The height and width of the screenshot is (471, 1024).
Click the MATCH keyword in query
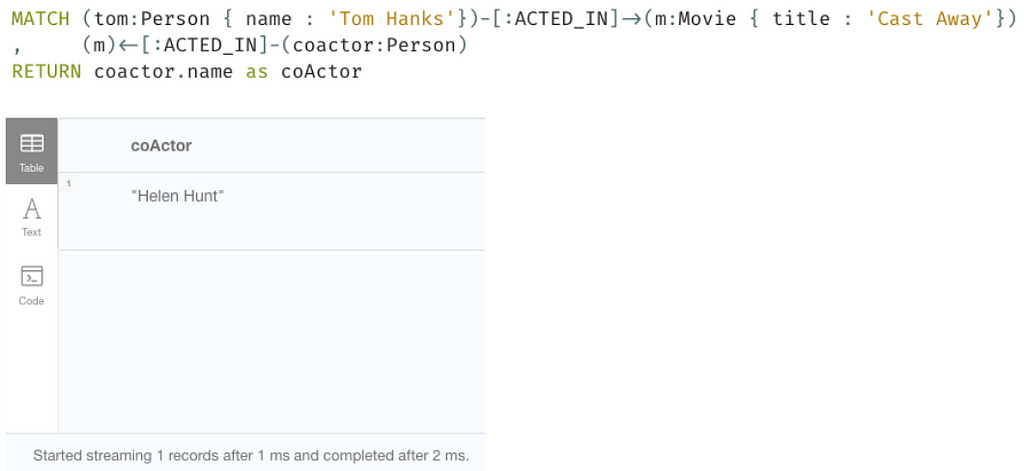point(40,18)
